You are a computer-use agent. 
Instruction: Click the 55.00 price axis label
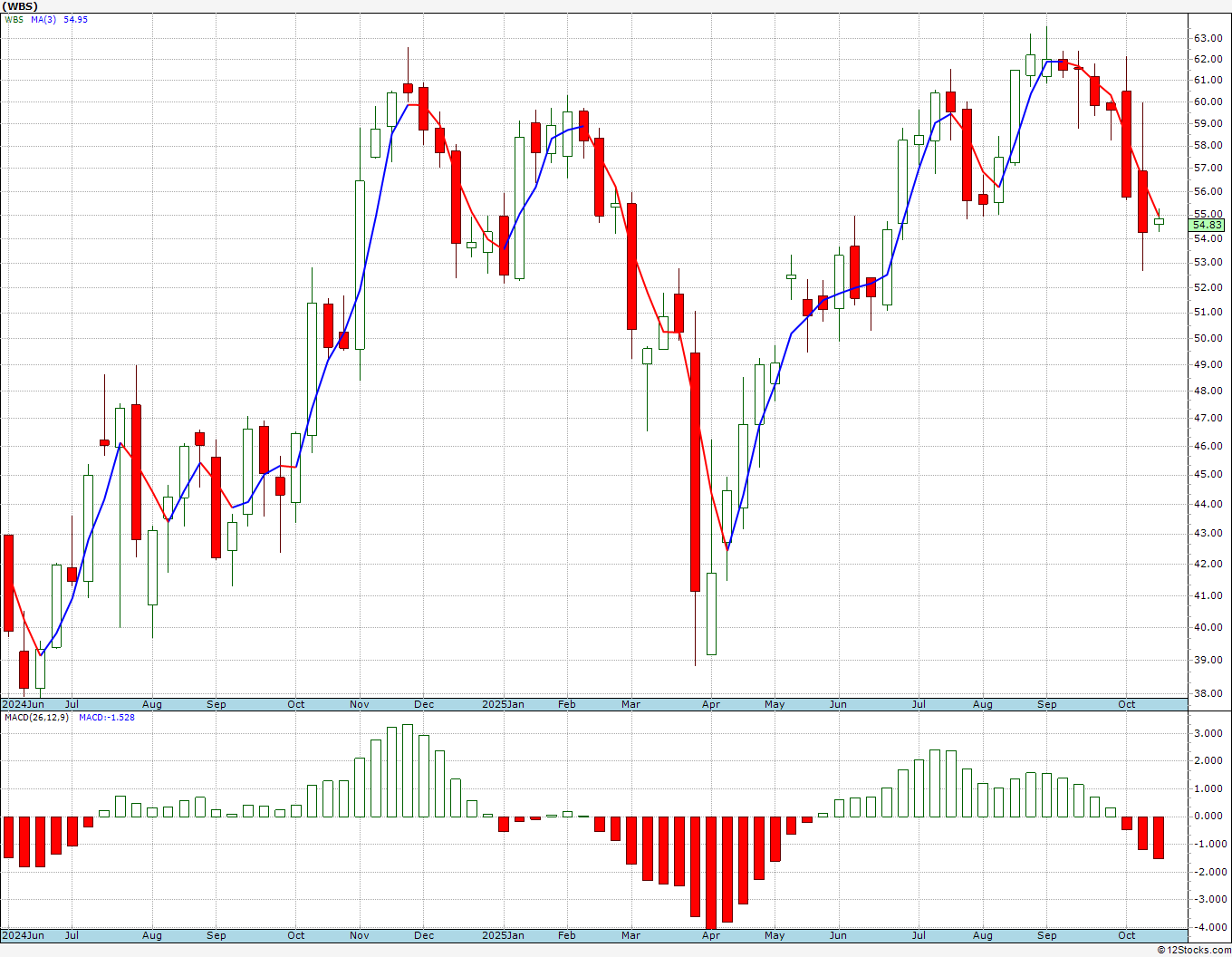[1208, 215]
